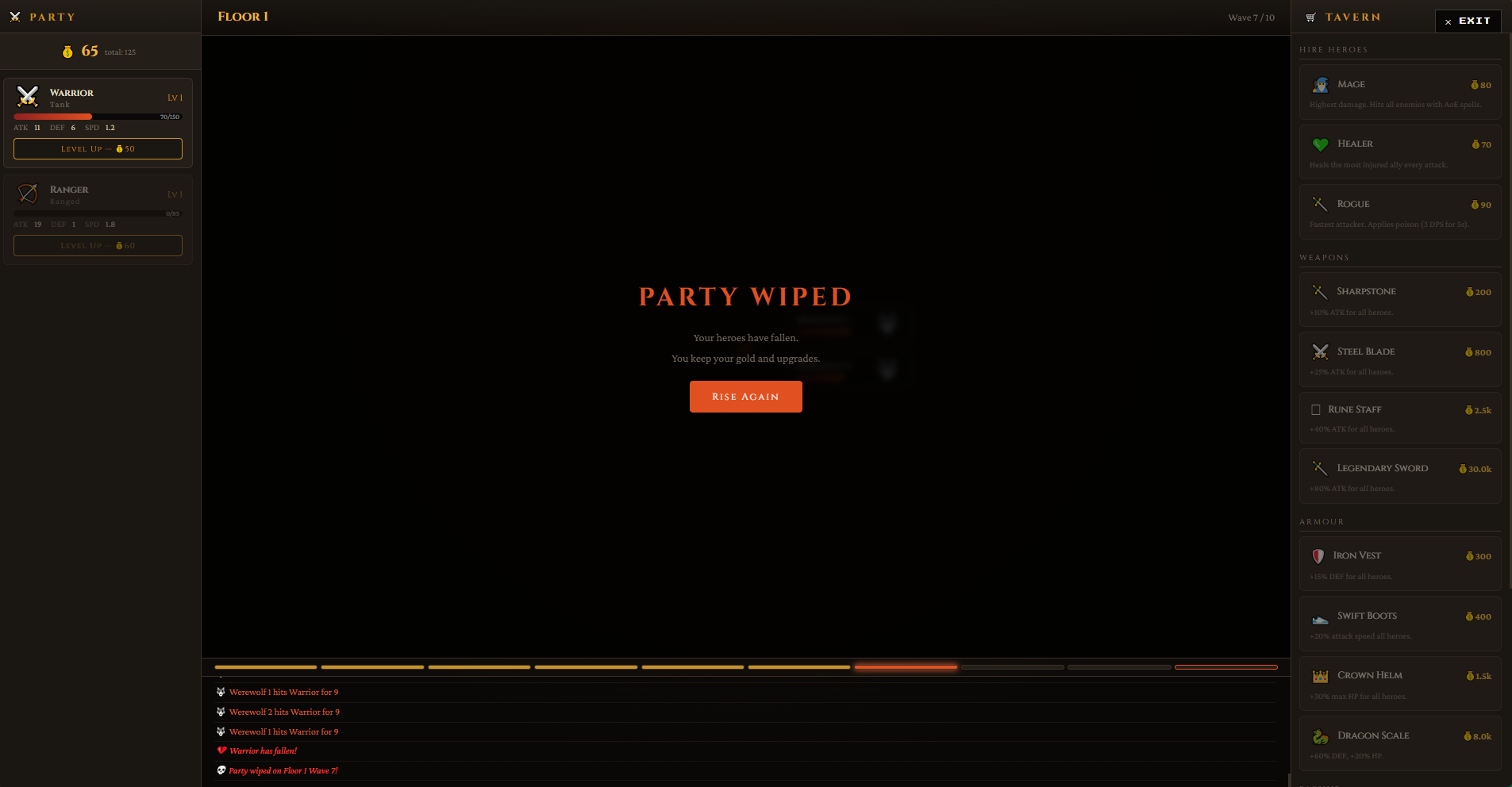Buy the Legendary Sword for 30.0k
This screenshot has height=787, width=1512.
[1400, 476]
